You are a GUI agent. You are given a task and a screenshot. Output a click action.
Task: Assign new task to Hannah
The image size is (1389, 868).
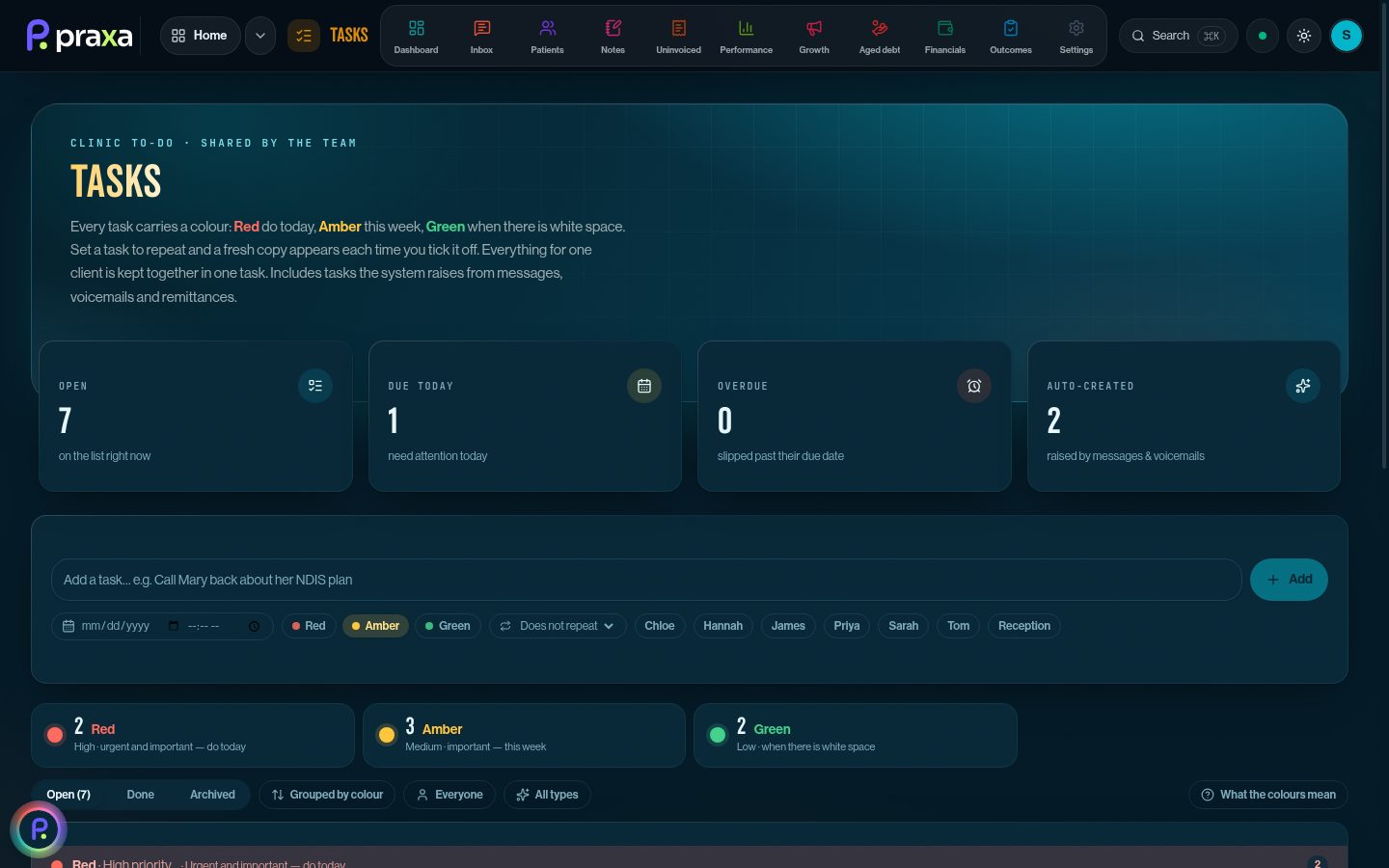[x=722, y=626]
